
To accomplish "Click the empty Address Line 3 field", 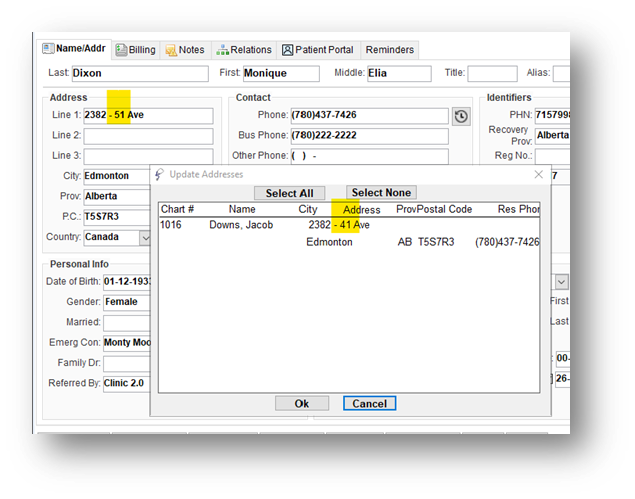I will 148,156.
